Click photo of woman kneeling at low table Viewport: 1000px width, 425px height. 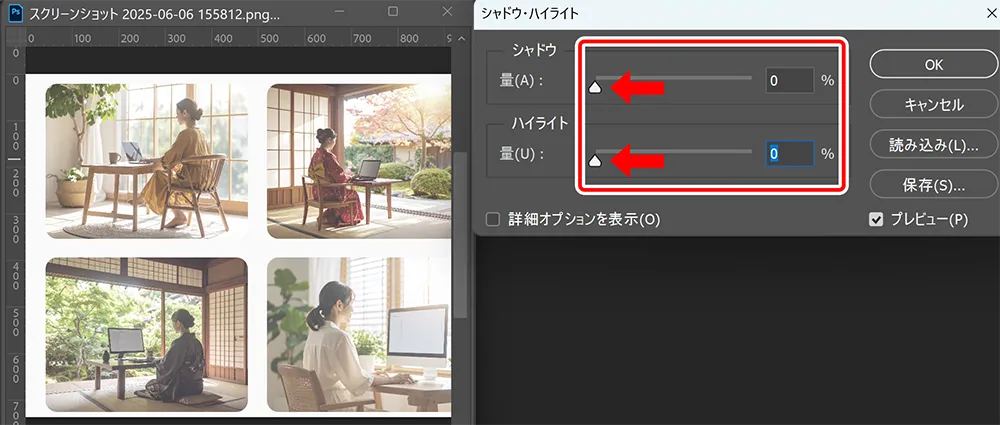[x=147, y=334]
